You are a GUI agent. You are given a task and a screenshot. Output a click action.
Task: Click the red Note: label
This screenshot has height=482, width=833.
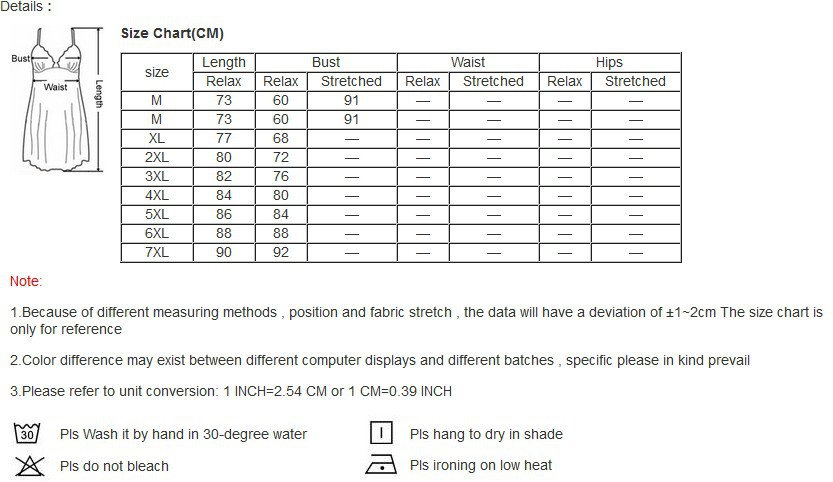(x=26, y=281)
